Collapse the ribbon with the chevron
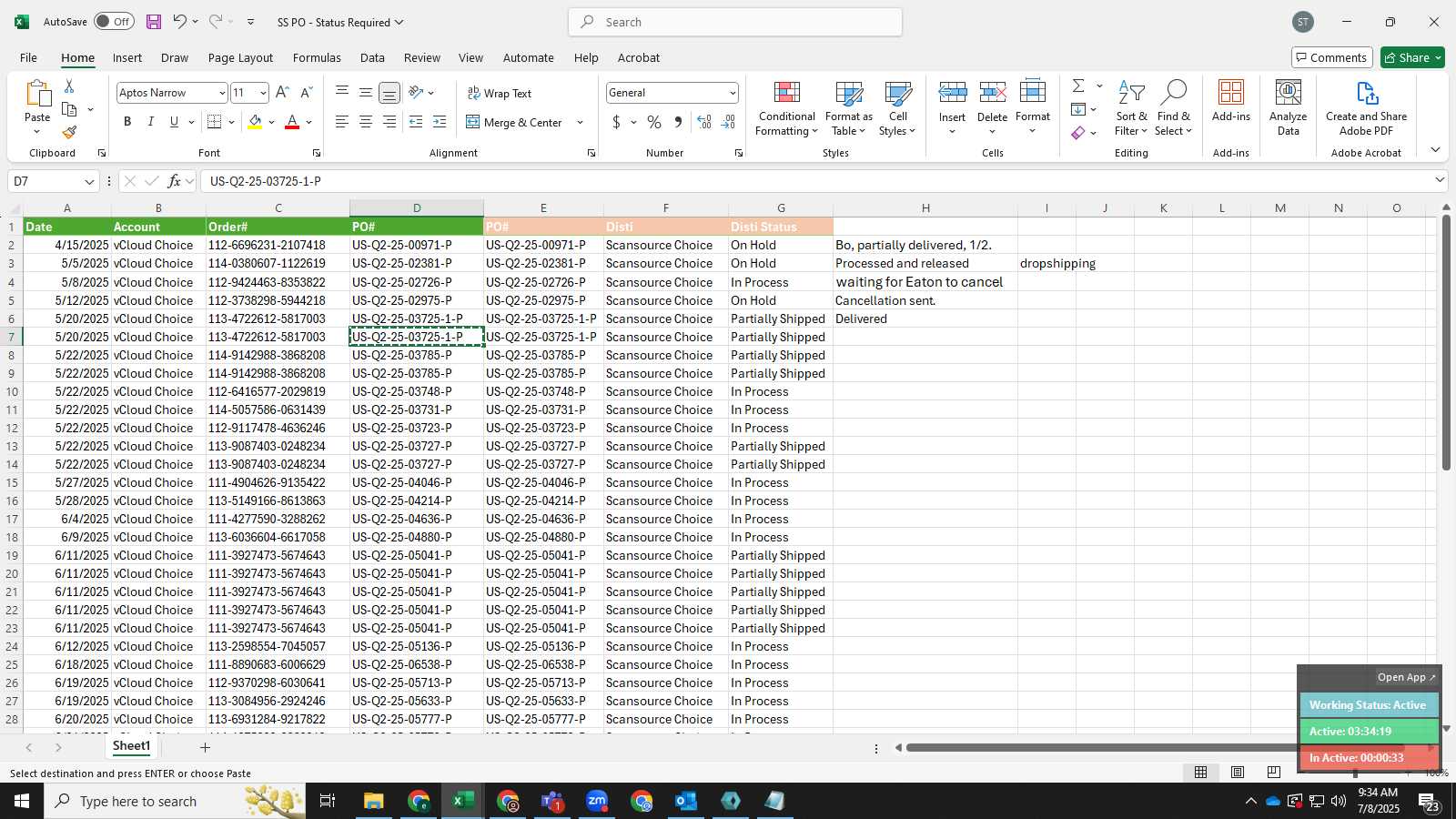The height and width of the screenshot is (819, 1456). click(1435, 150)
